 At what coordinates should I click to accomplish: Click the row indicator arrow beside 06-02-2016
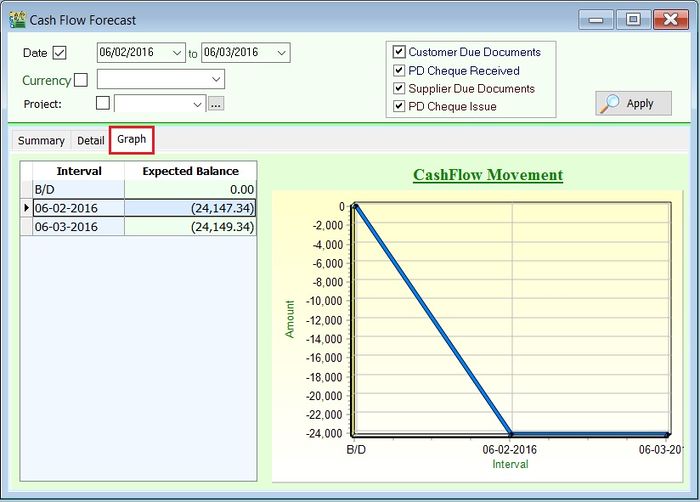pos(26,208)
